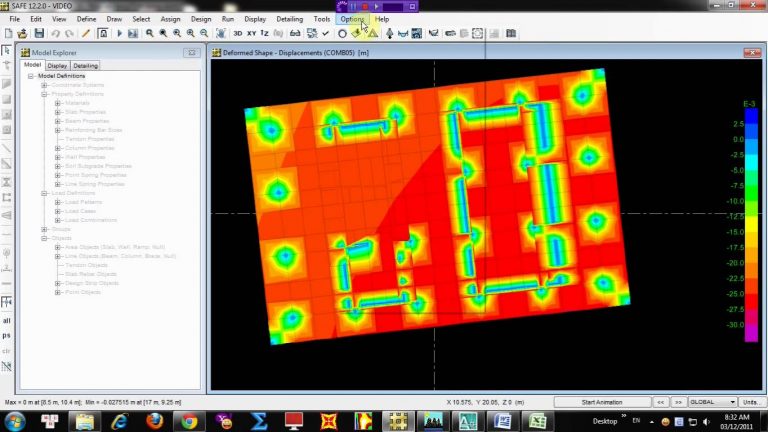Click the Units... button

[x=749, y=402]
